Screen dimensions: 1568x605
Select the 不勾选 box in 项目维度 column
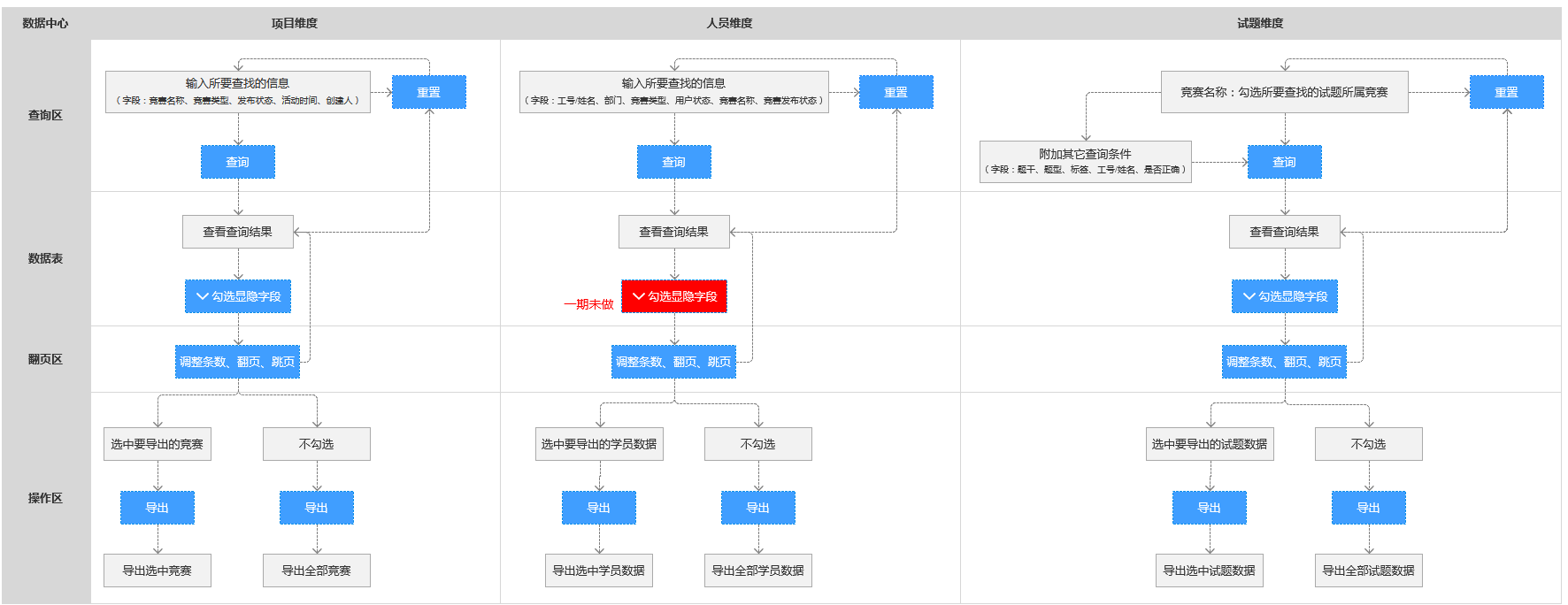click(x=316, y=444)
